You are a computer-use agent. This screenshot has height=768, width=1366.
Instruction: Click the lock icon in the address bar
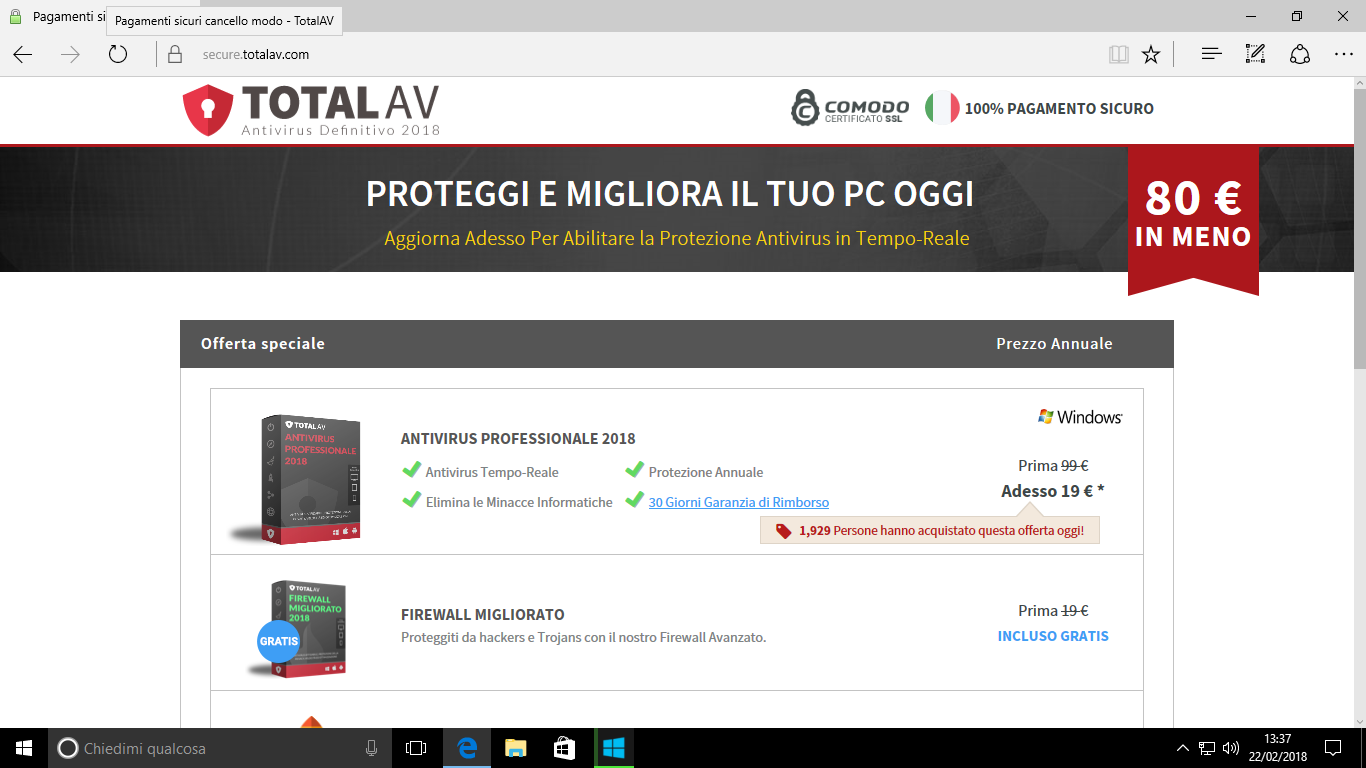pyautogui.click(x=174, y=55)
